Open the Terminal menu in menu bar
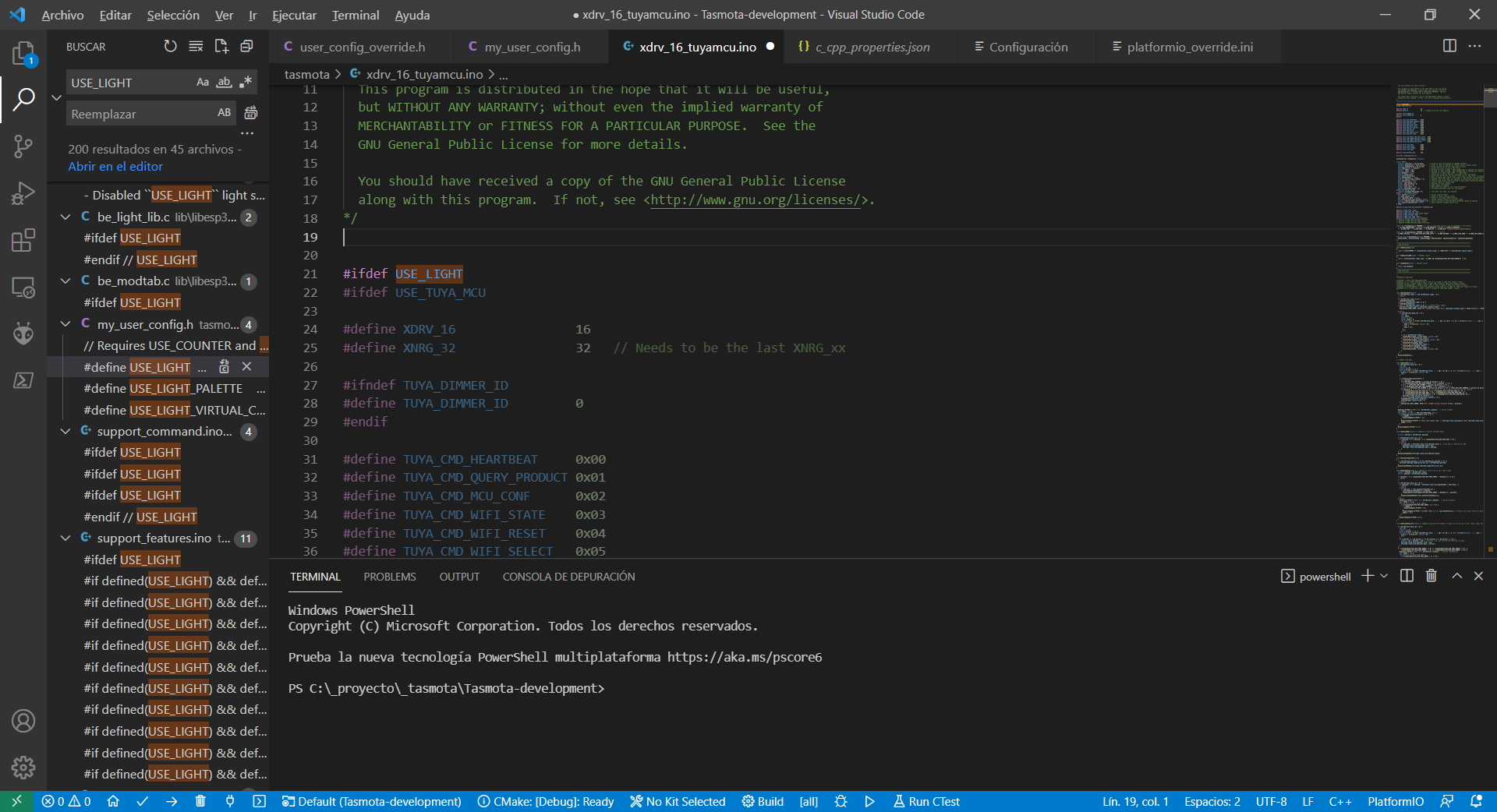1497x812 pixels. coord(355,15)
